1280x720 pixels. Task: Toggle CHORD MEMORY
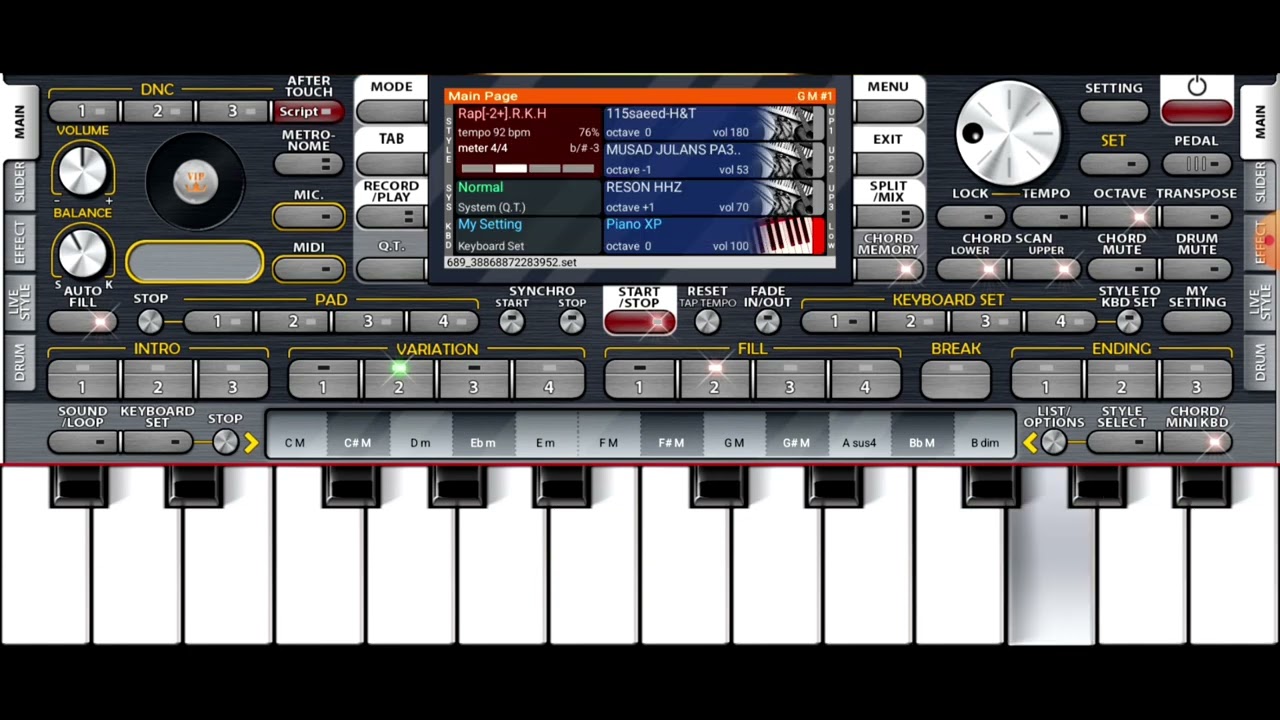(x=888, y=269)
